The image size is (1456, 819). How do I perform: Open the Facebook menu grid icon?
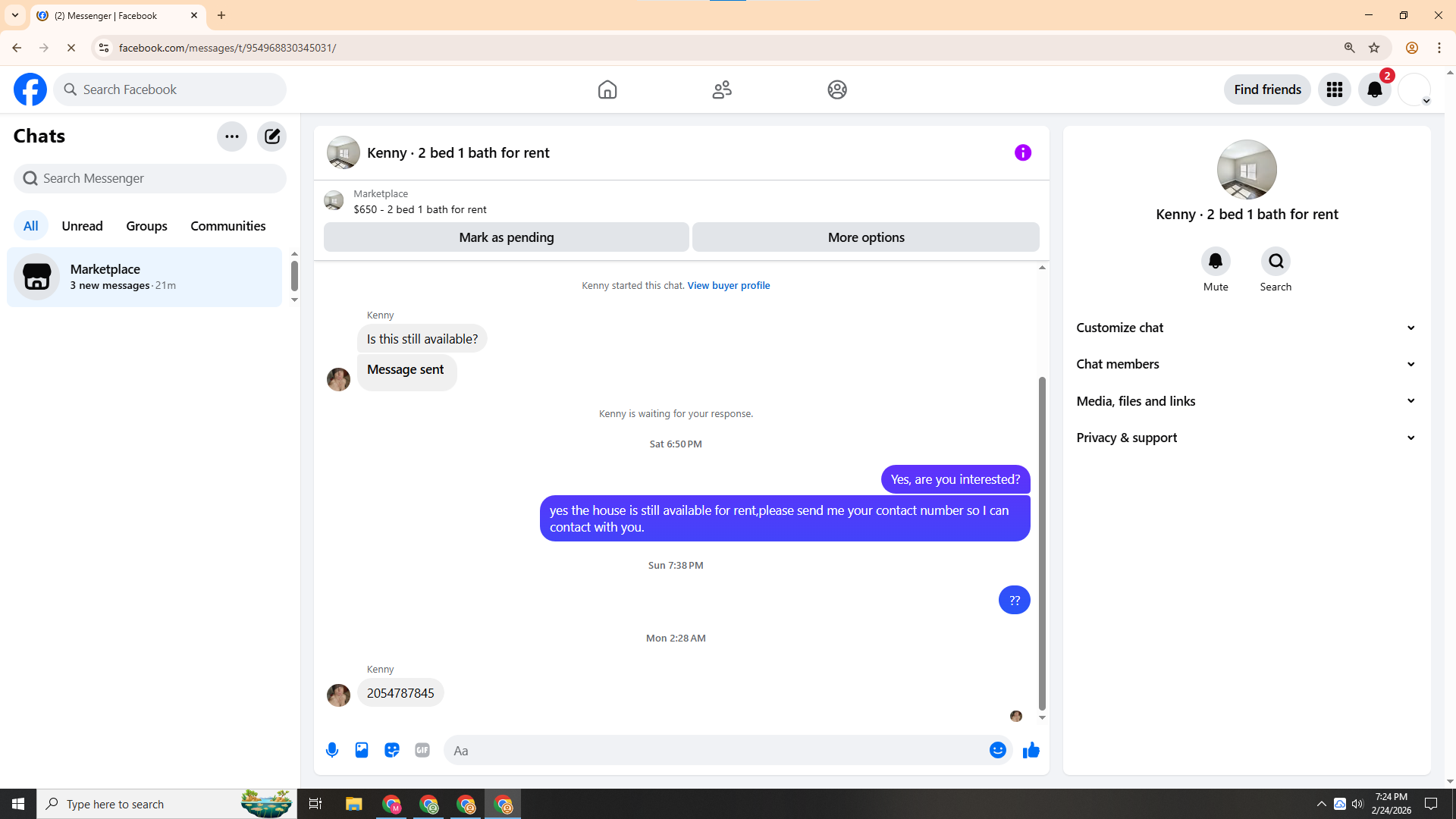pyautogui.click(x=1334, y=89)
